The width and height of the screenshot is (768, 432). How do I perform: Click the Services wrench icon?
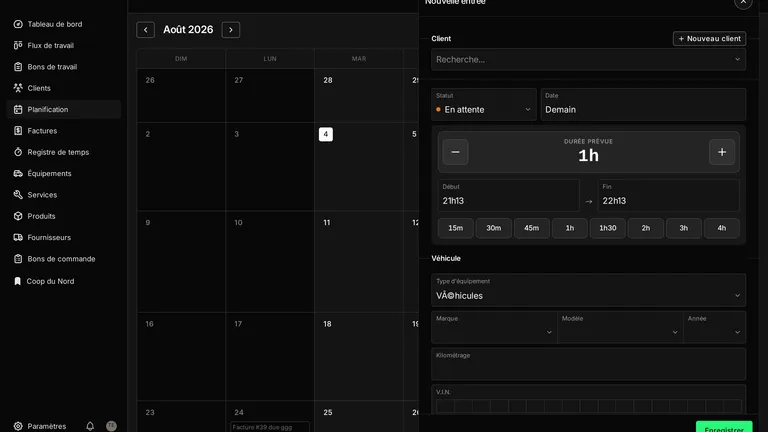18,194
